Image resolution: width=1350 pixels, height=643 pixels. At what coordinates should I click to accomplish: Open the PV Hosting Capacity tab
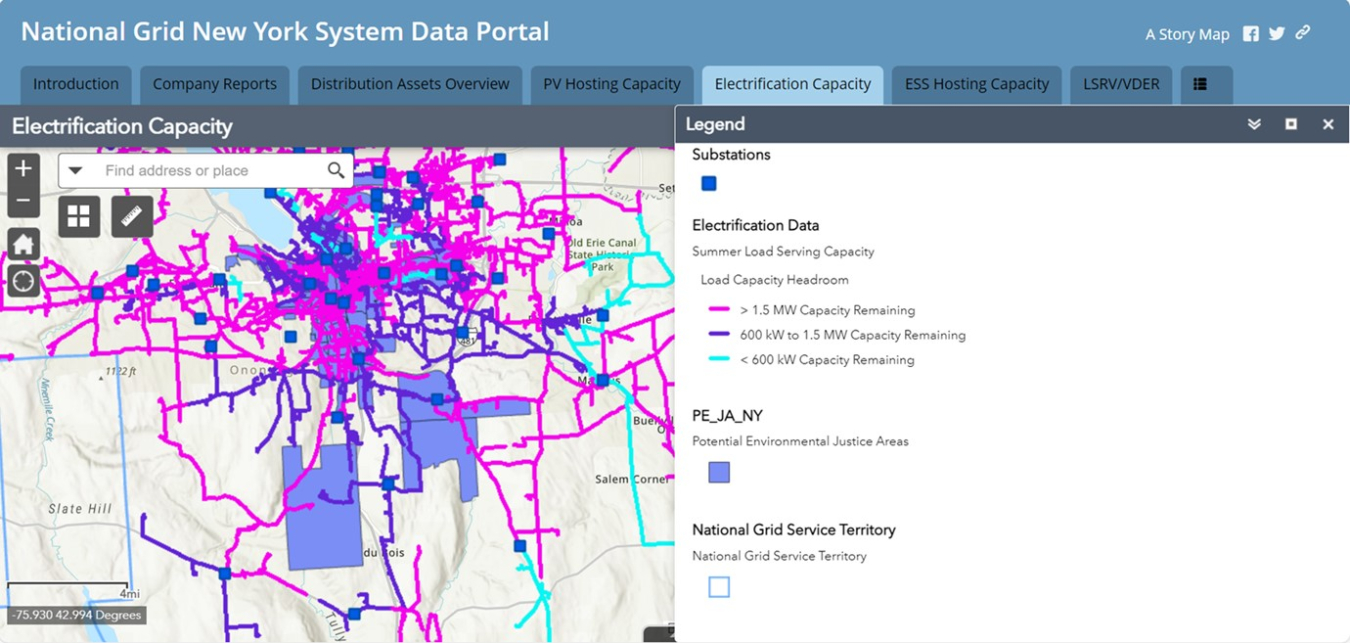pyautogui.click(x=612, y=85)
